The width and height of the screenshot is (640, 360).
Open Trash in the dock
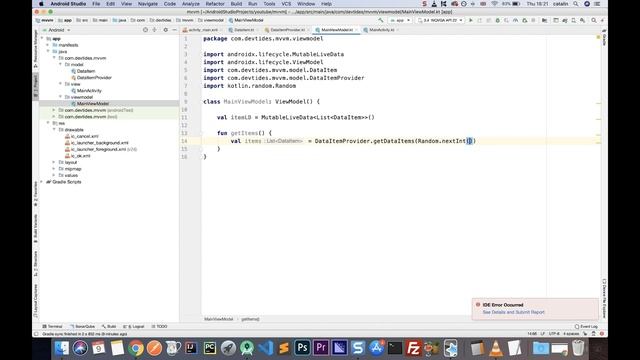click(578, 348)
